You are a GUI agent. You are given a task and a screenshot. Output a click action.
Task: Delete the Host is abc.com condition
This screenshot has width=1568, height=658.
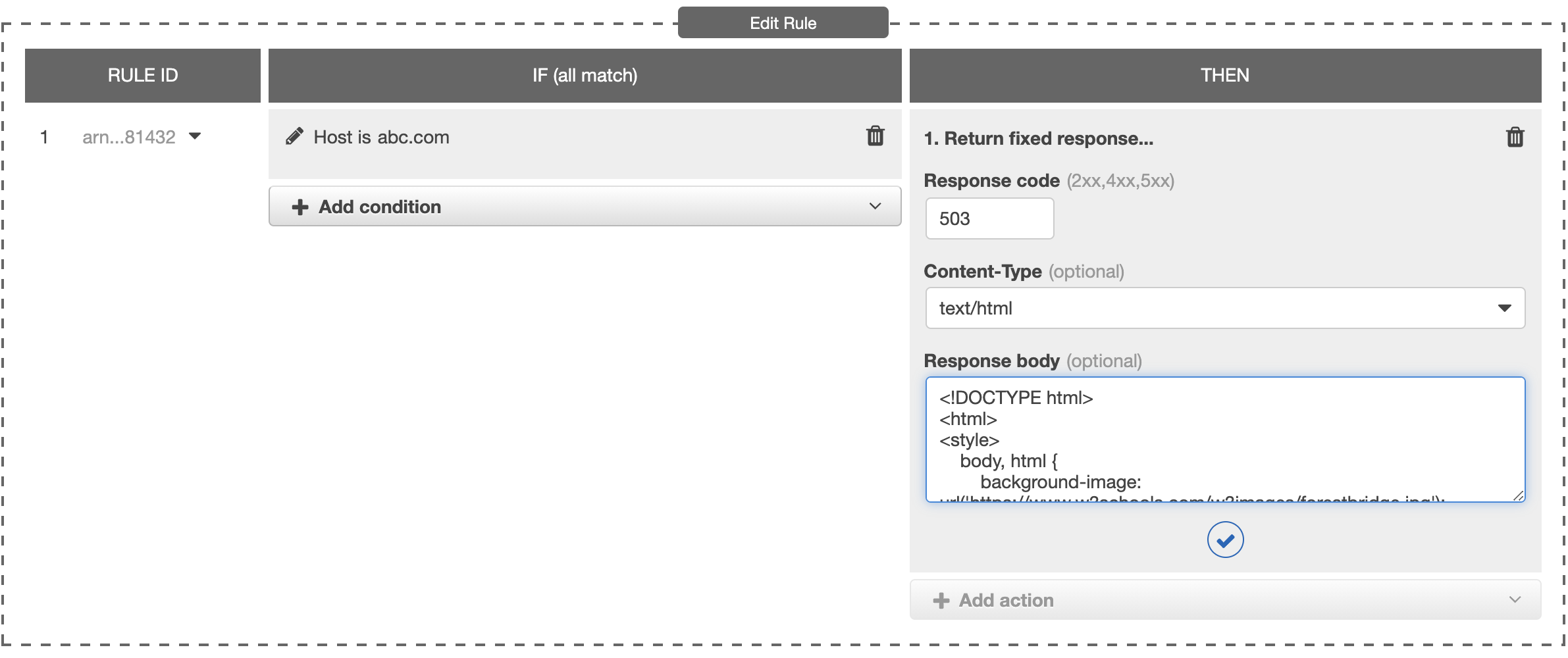pos(875,136)
